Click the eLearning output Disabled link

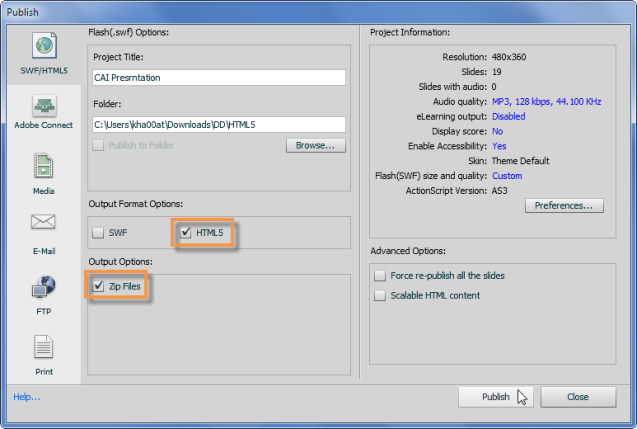click(x=509, y=117)
